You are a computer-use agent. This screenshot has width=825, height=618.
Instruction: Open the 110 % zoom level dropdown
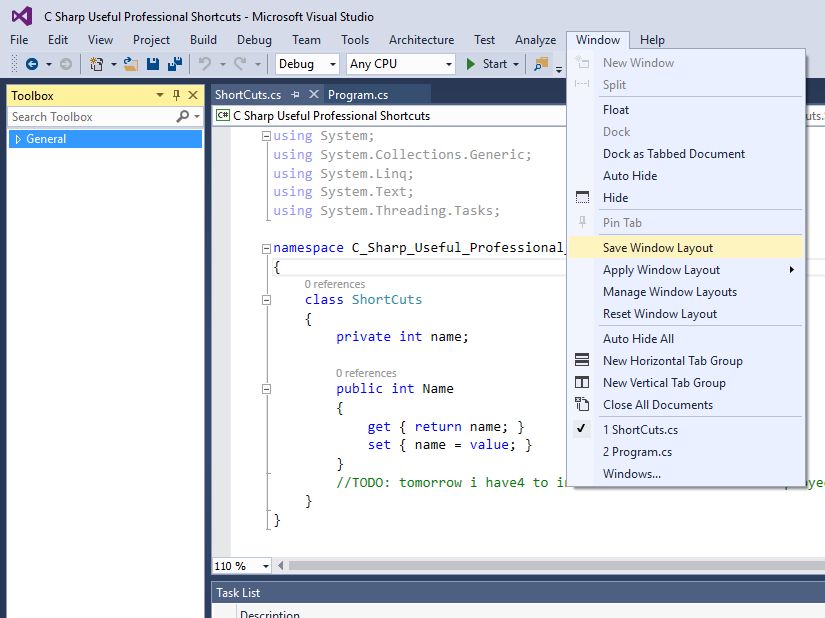coord(264,566)
